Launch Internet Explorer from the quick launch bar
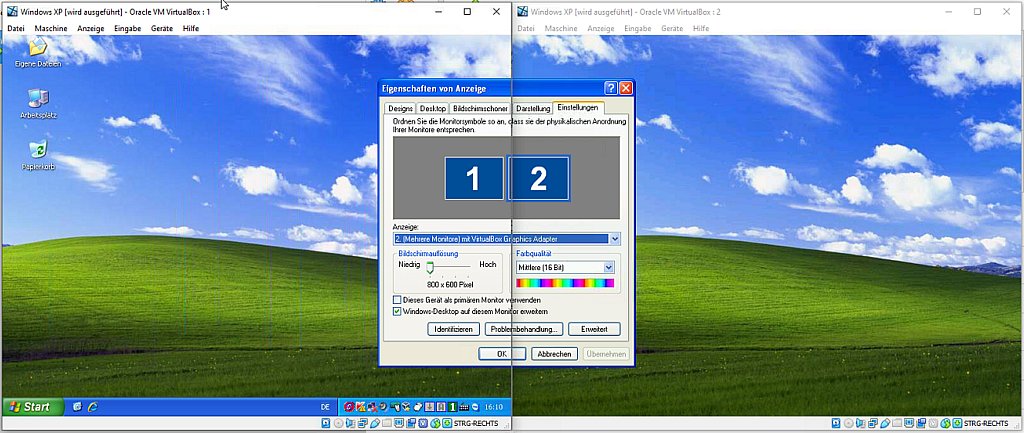This screenshot has width=1024, height=433. point(93,407)
